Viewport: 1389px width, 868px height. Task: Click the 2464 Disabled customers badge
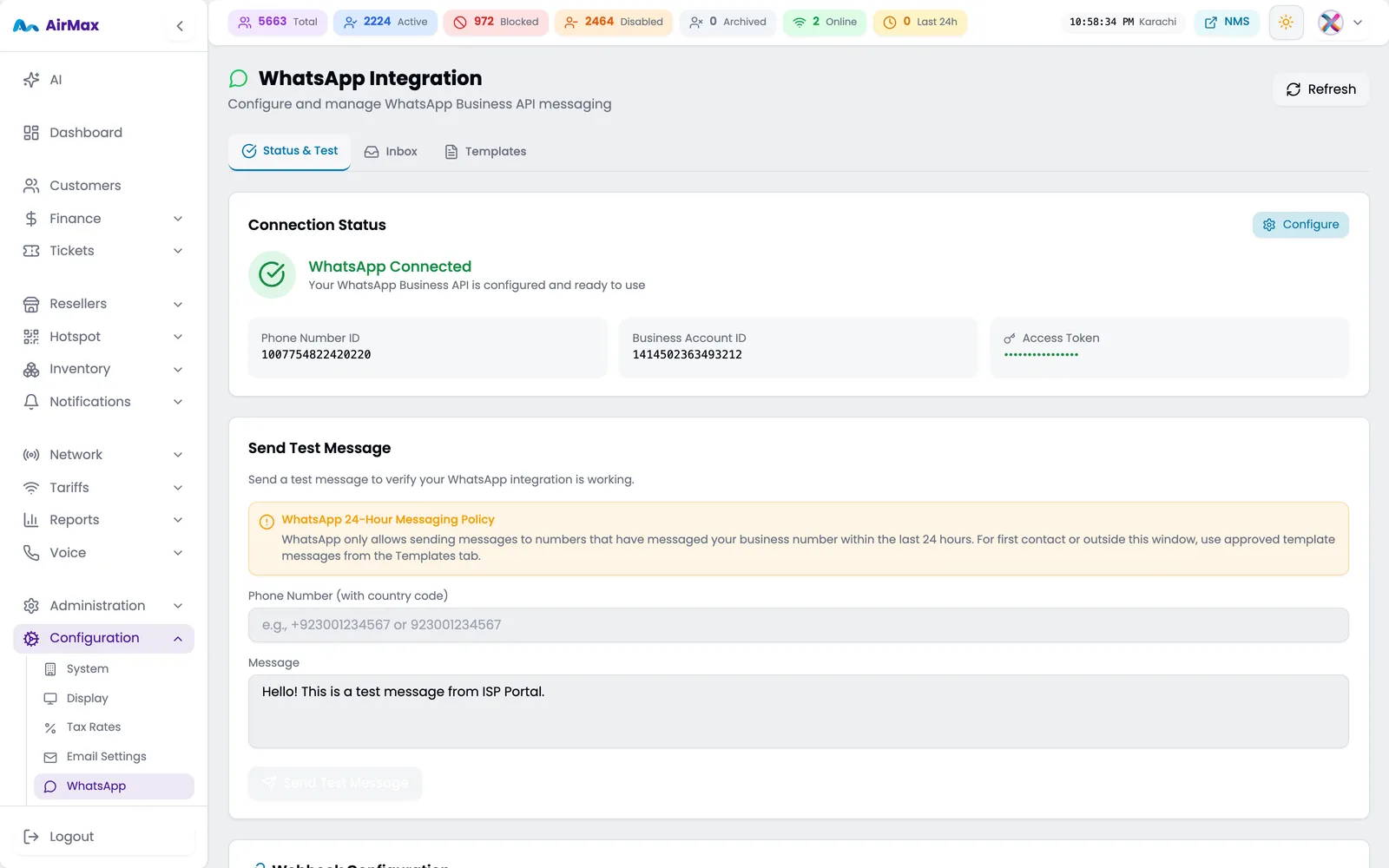[614, 23]
